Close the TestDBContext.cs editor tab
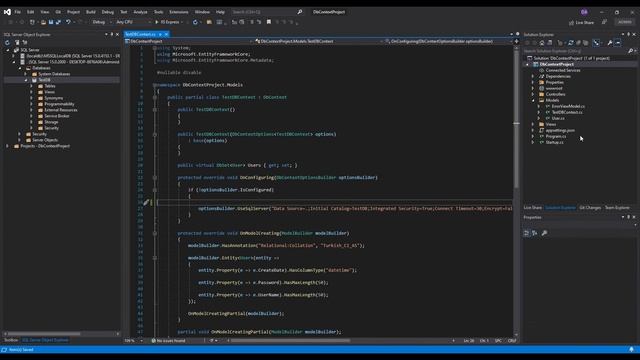640x360 pixels. pyautogui.click(x=166, y=35)
